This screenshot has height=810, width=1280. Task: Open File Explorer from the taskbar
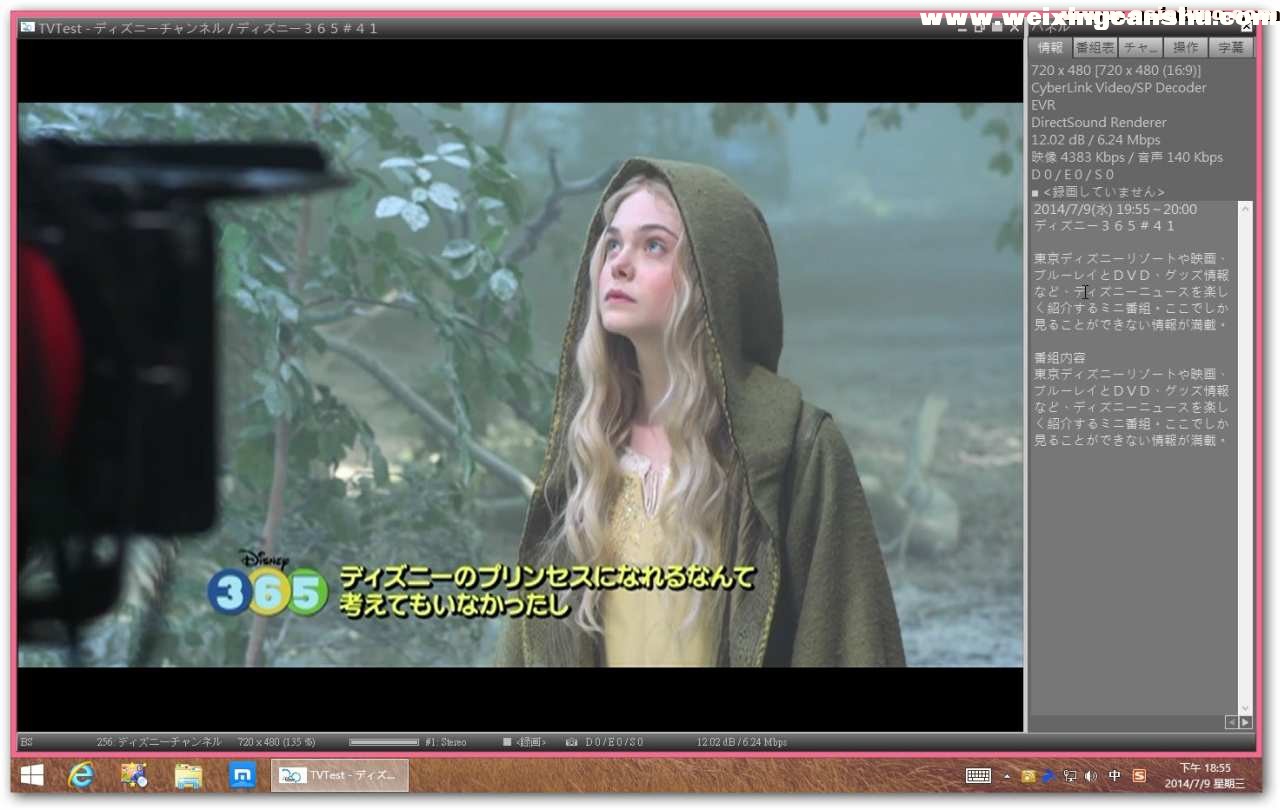click(188, 775)
